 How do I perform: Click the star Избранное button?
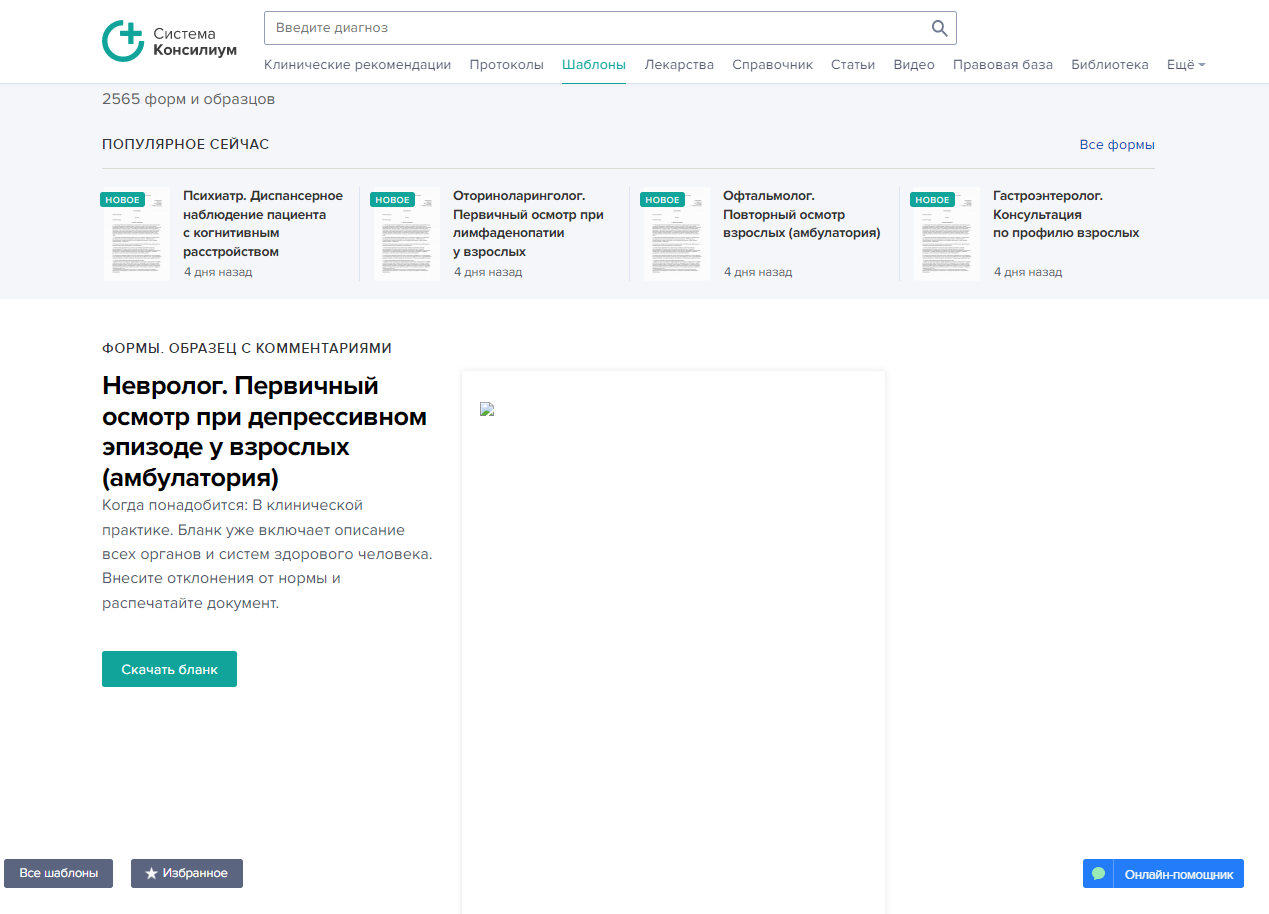[187, 873]
